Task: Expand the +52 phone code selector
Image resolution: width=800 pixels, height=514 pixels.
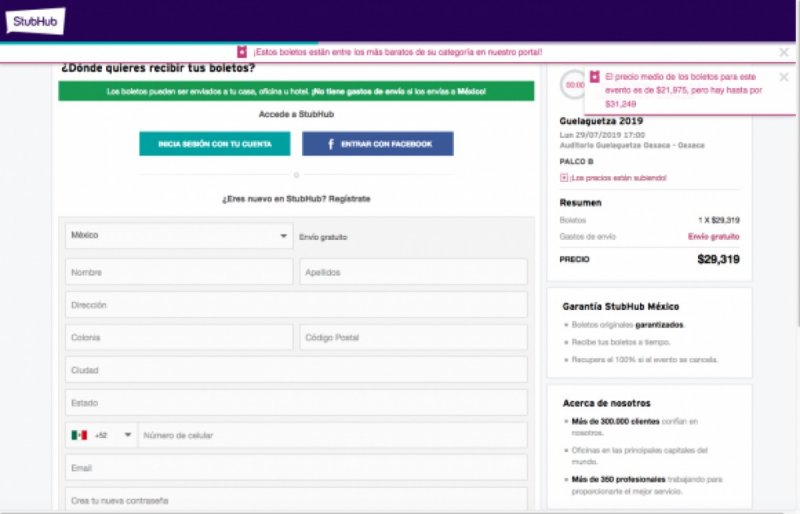Action: tap(127, 435)
